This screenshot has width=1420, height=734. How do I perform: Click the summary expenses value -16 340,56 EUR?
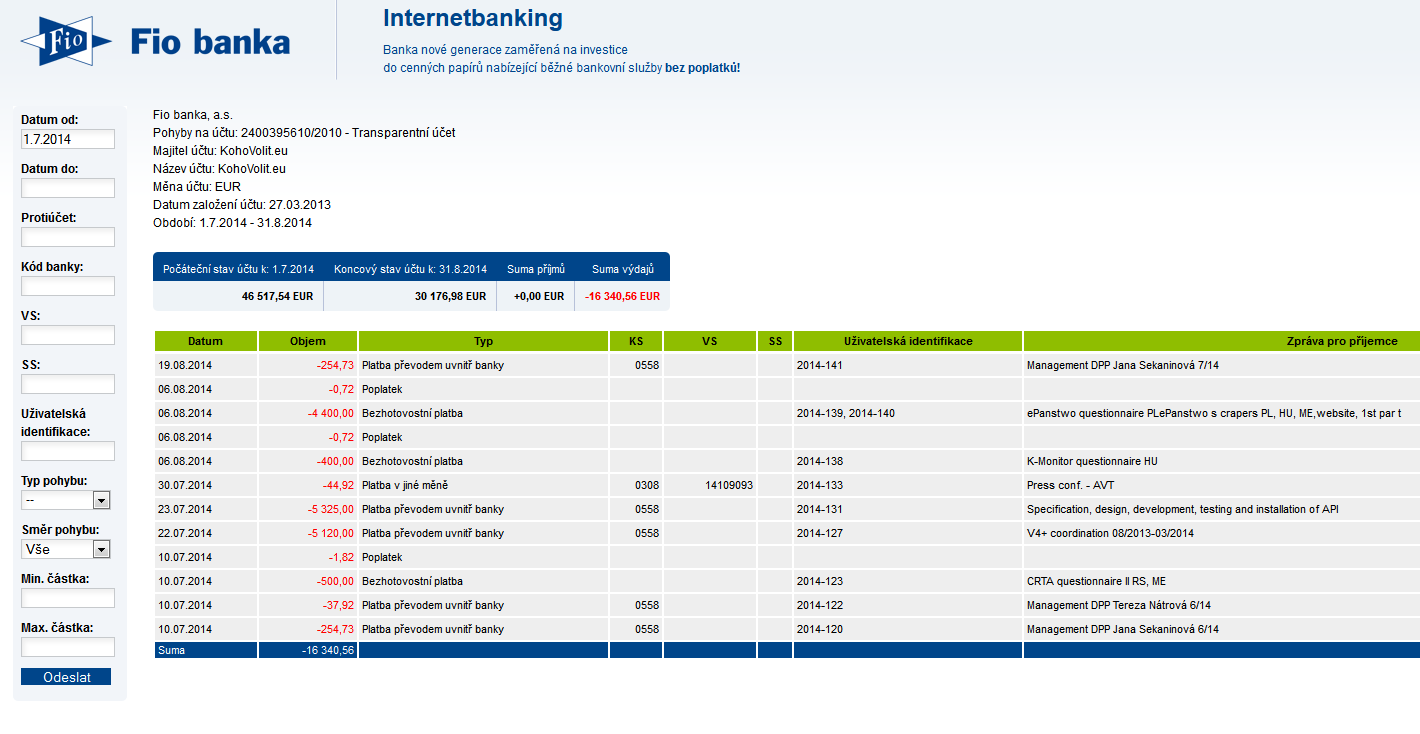click(x=622, y=296)
